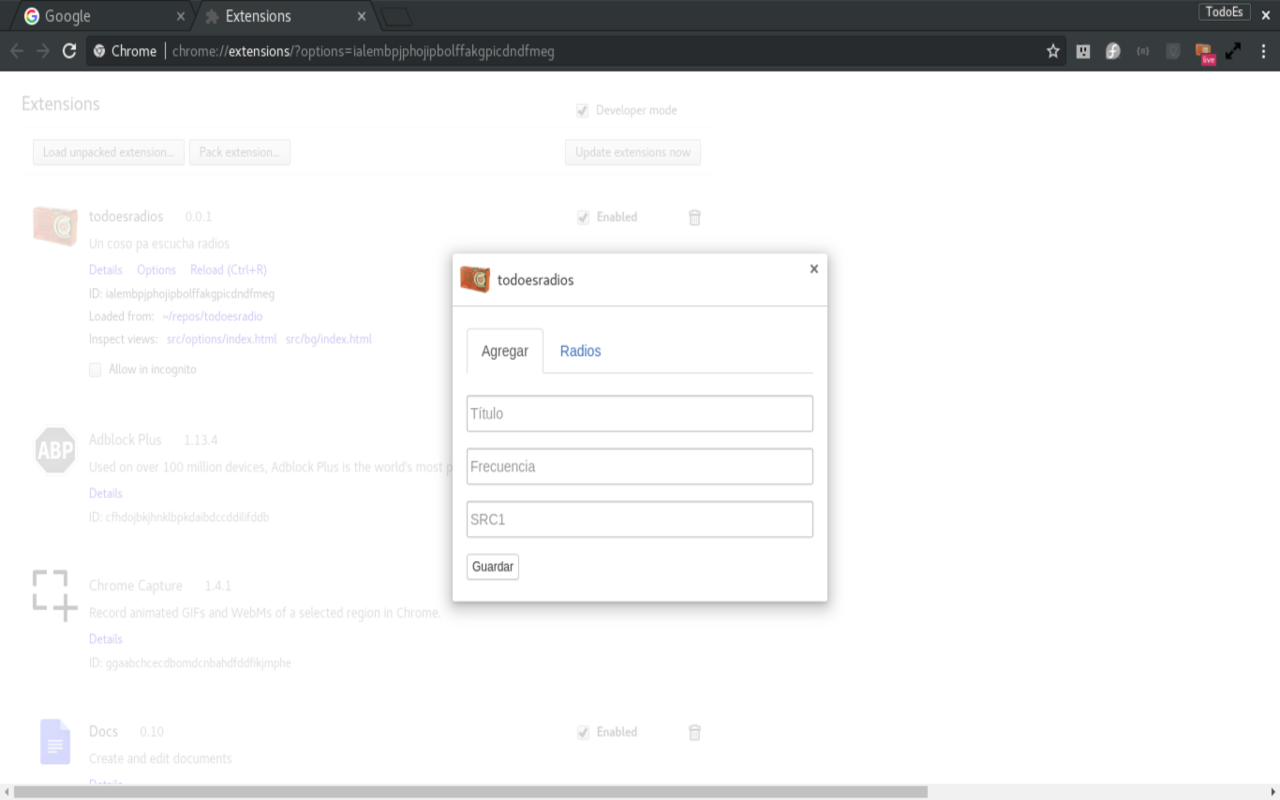Click the TodoEs profile button
The width and height of the screenshot is (1280, 800).
(x=1224, y=12)
